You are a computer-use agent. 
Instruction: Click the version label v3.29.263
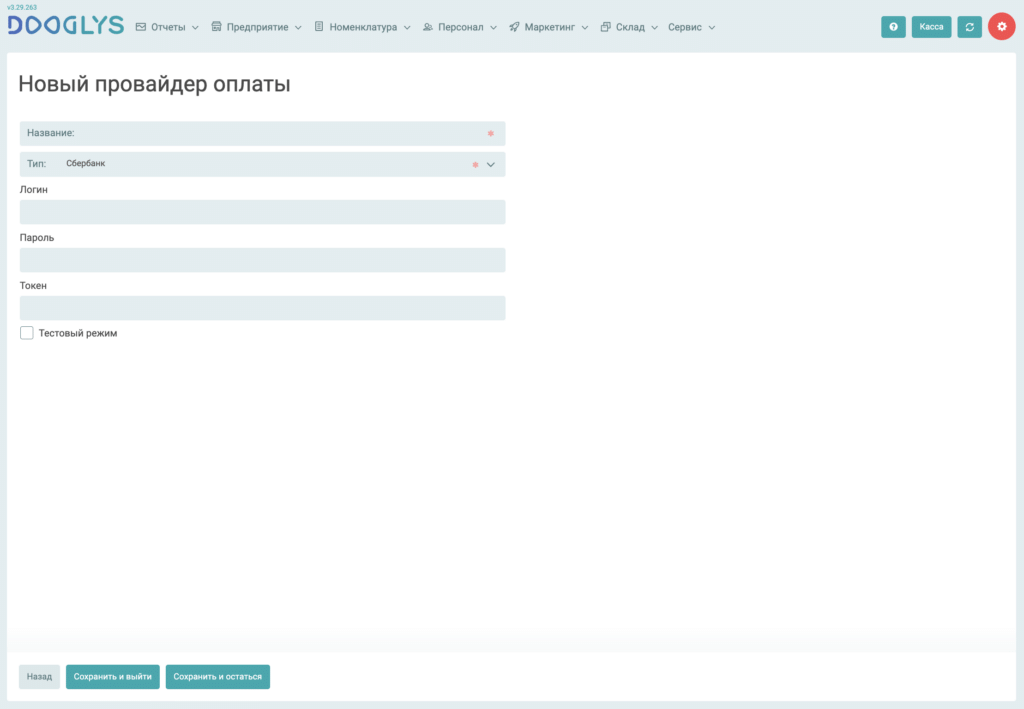(x=22, y=7)
